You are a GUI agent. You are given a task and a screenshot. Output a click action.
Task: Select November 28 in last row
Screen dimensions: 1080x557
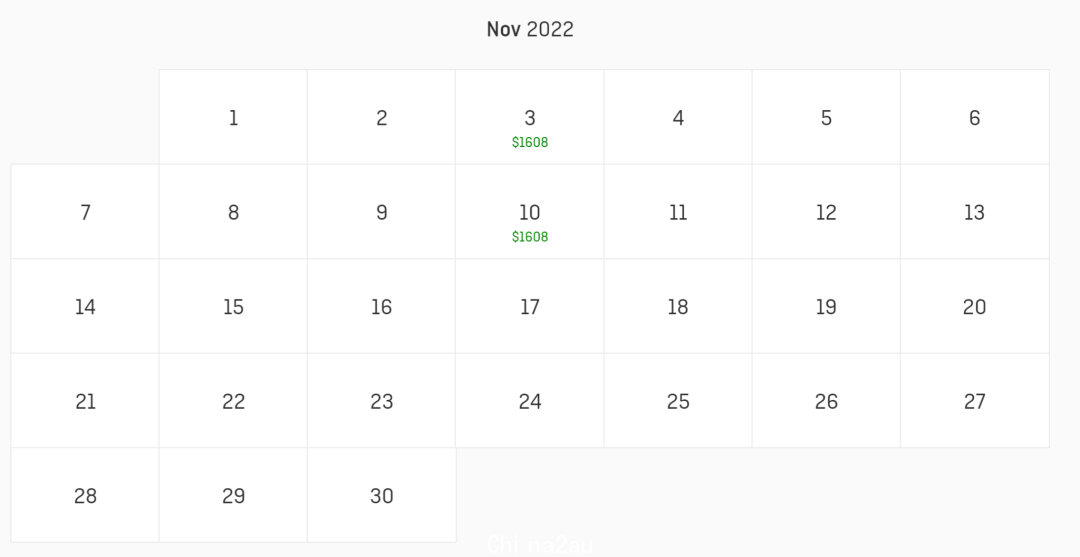click(x=85, y=495)
